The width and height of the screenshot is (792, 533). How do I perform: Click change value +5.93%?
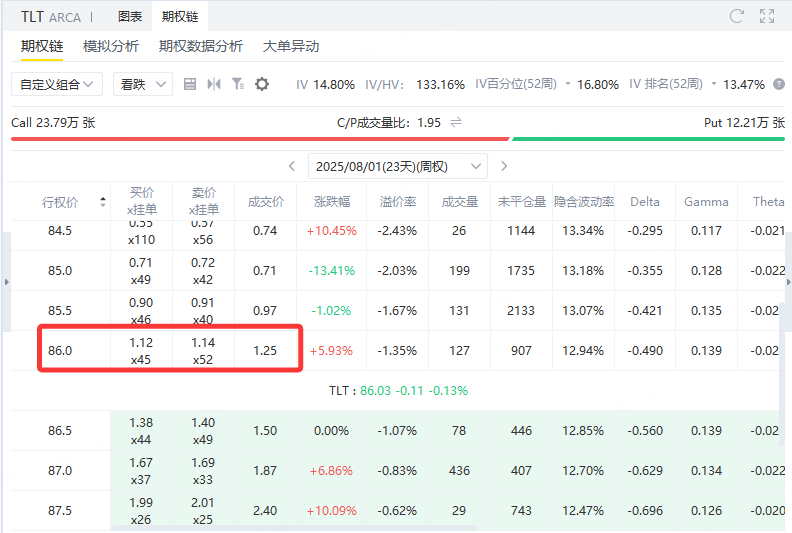(331, 351)
